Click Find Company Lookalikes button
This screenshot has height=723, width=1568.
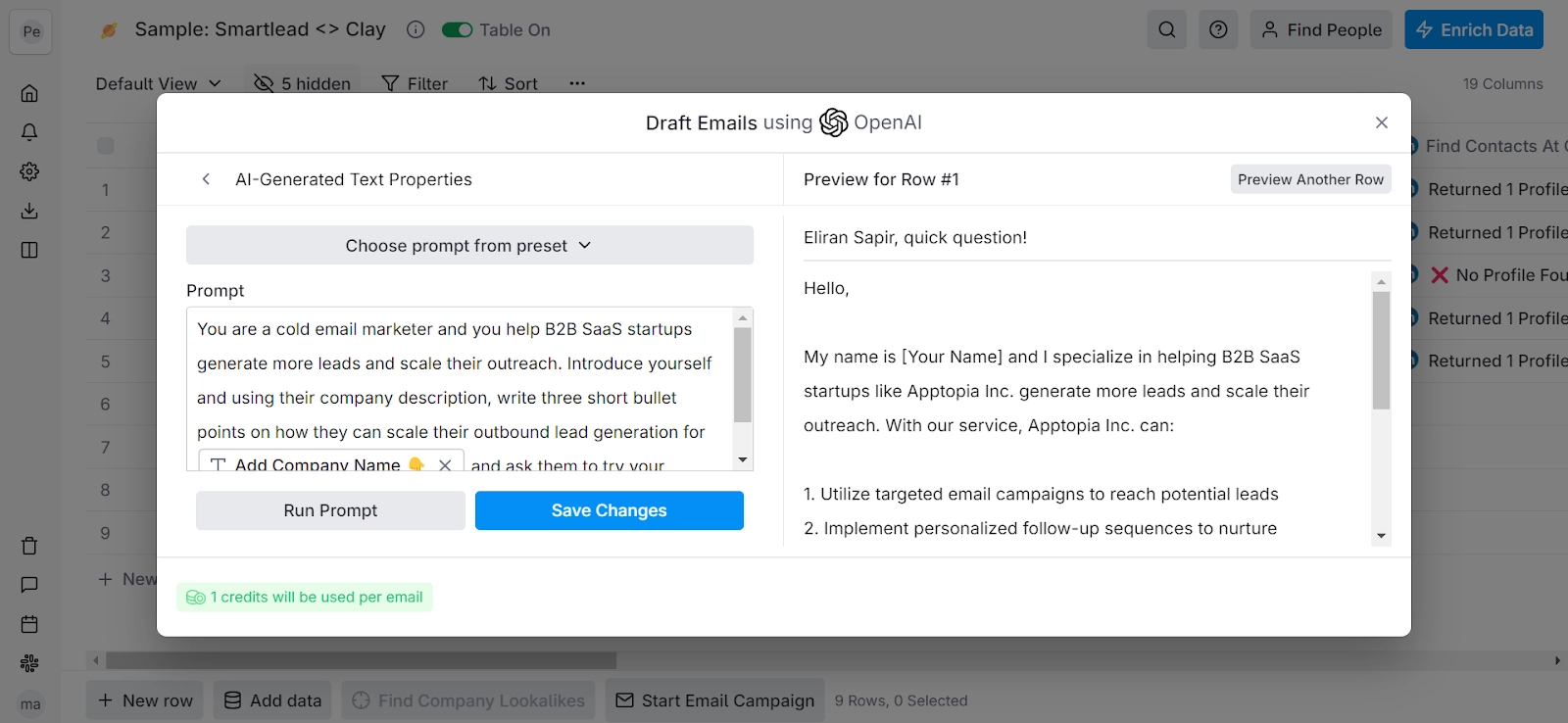(468, 700)
